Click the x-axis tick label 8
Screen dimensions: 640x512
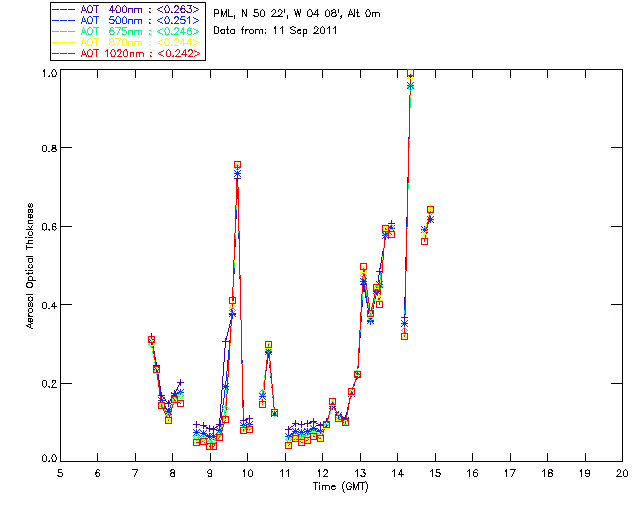pyautogui.click(x=172, y=473)
